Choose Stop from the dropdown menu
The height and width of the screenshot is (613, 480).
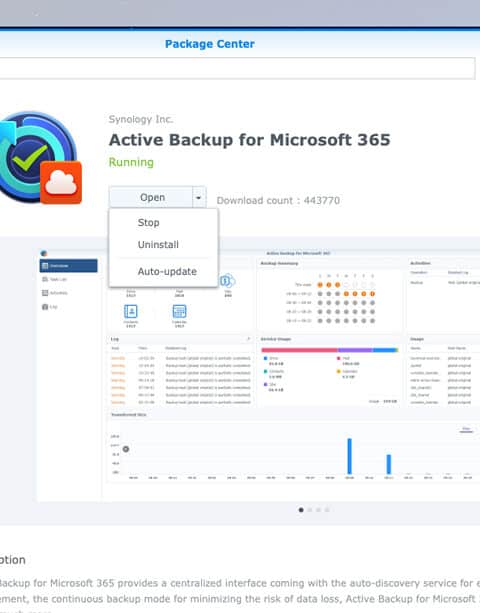coord(149,222)
